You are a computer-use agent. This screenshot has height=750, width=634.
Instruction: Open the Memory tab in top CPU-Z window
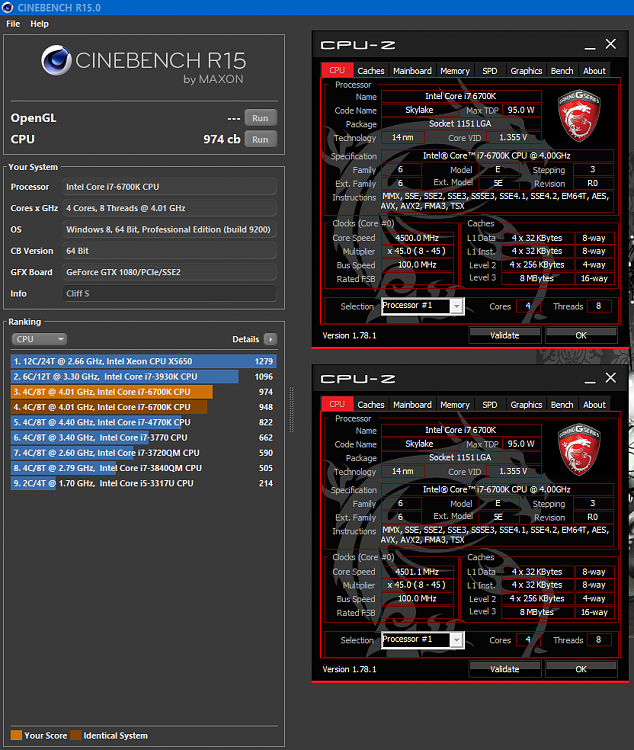[455, 71]
